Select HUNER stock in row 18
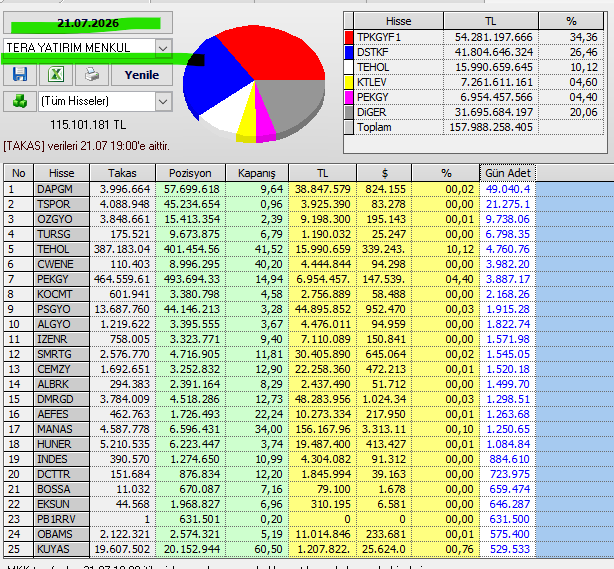 click(x=61, y=444)
